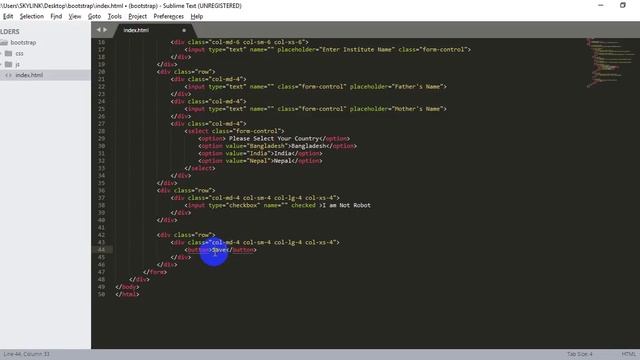Viewport: 640px width, 360px height.
Task: Click the closing html tag
Action: (x=127, y=294)
